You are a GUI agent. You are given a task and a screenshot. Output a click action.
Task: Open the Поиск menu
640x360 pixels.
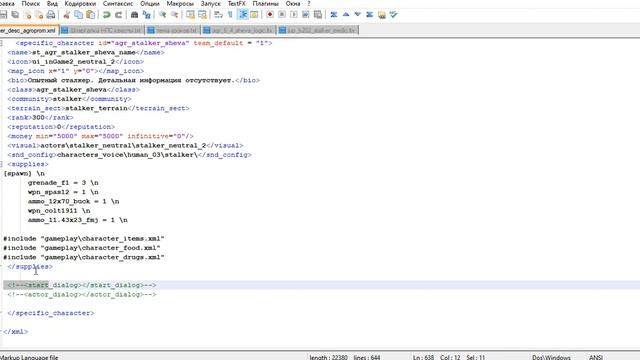(31, 4)
